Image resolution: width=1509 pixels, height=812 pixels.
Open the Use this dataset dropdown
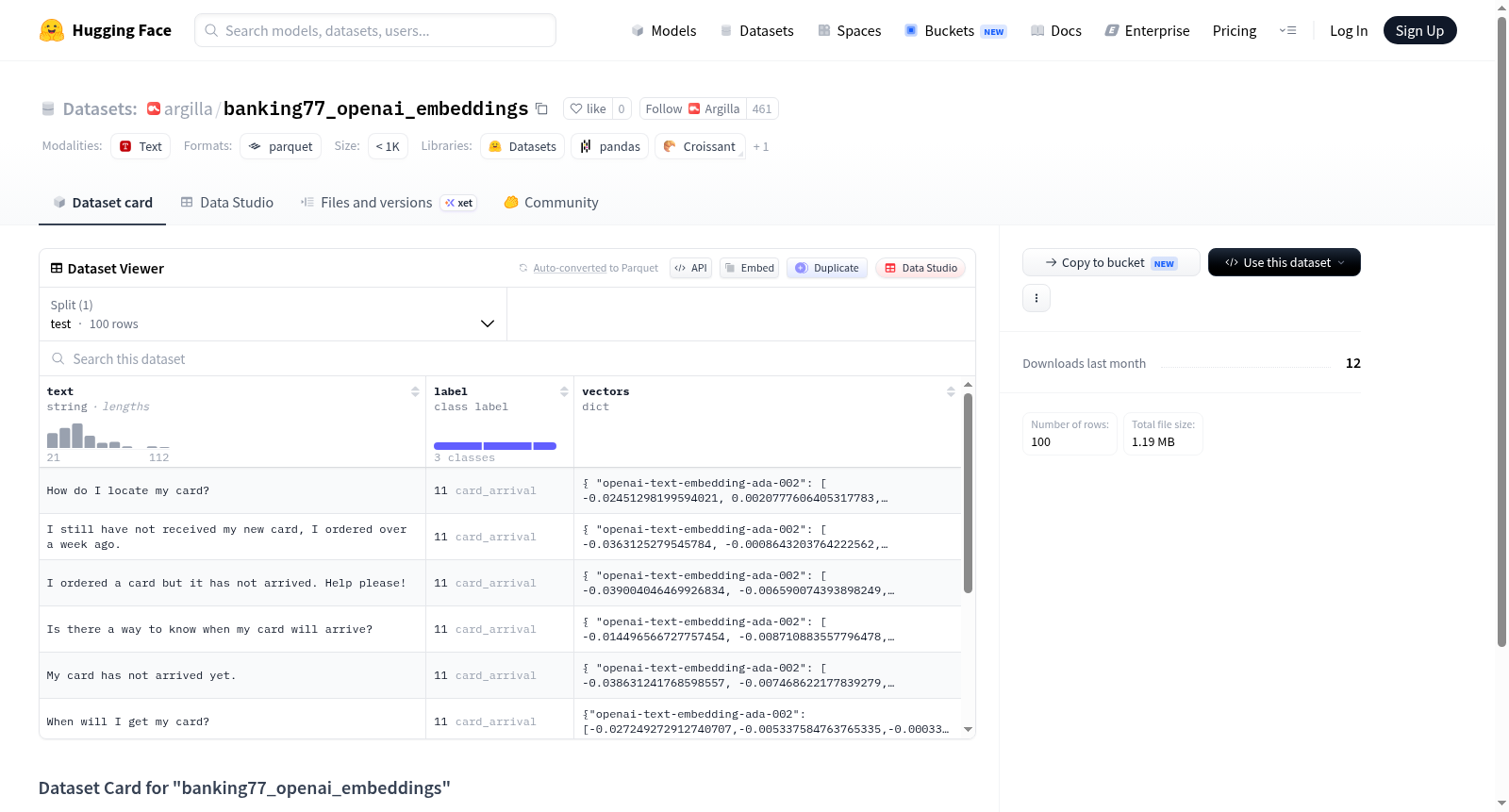click(1285, 262)
